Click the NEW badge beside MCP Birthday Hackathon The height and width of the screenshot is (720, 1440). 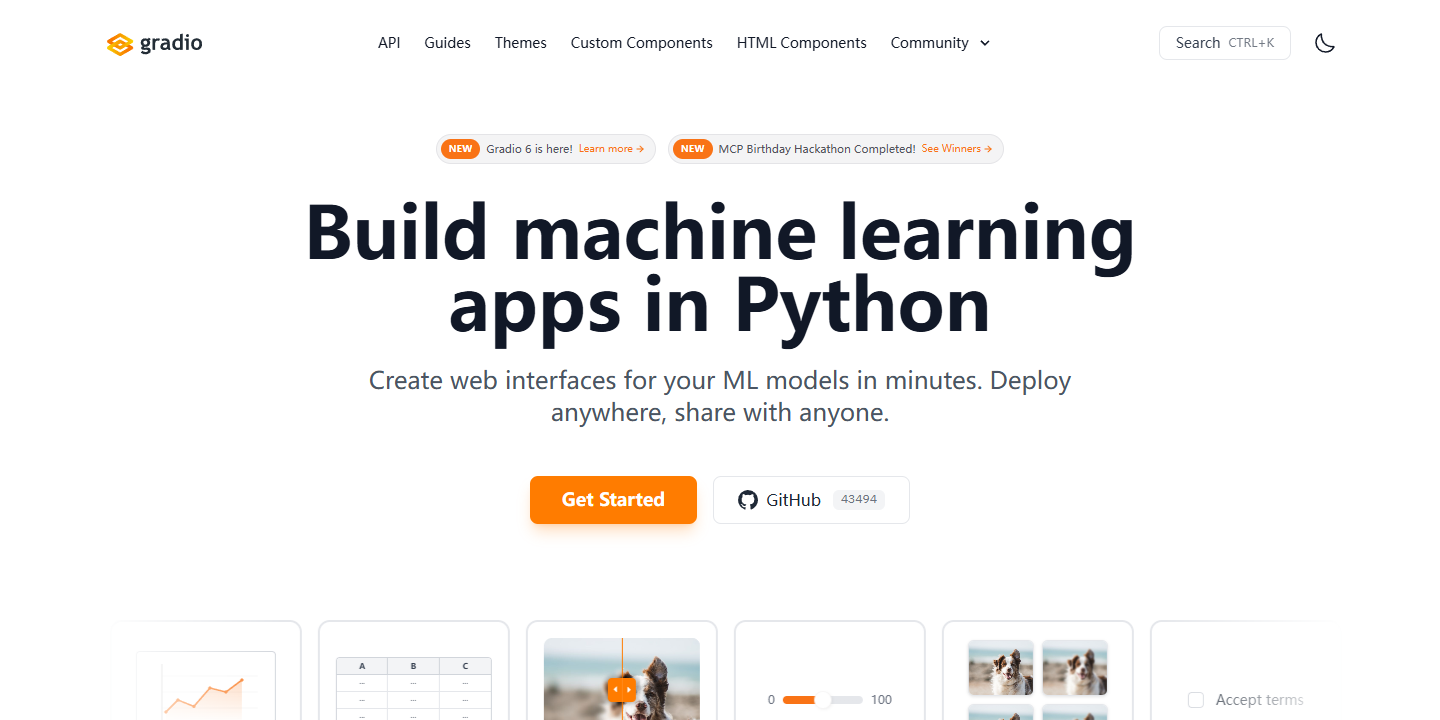tap(693, 149)
